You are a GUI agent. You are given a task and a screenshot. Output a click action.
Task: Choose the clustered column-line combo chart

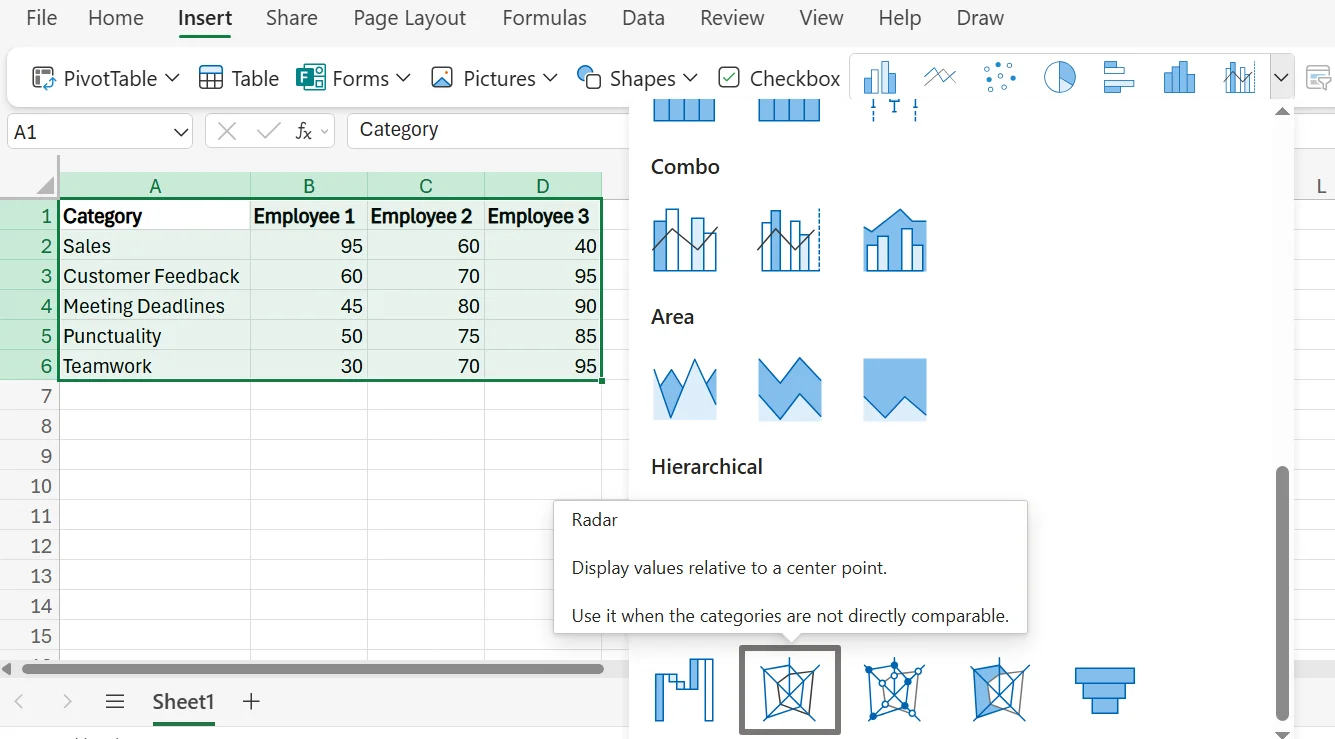(x=686, y=240)
